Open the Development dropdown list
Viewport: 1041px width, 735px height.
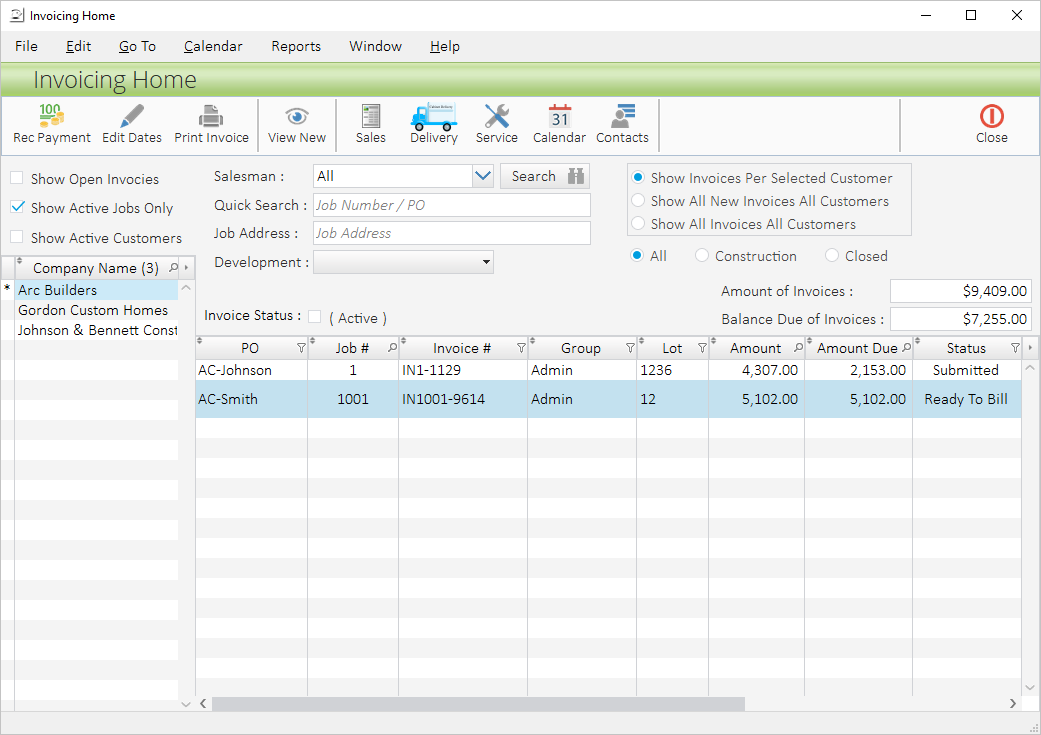[486, 262]
